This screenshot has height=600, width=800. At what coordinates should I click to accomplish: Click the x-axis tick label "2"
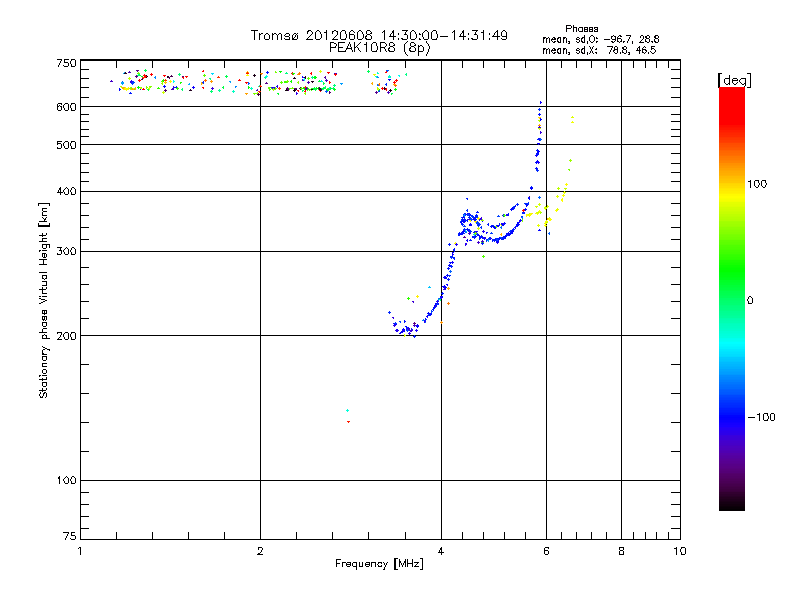(260, 551)
